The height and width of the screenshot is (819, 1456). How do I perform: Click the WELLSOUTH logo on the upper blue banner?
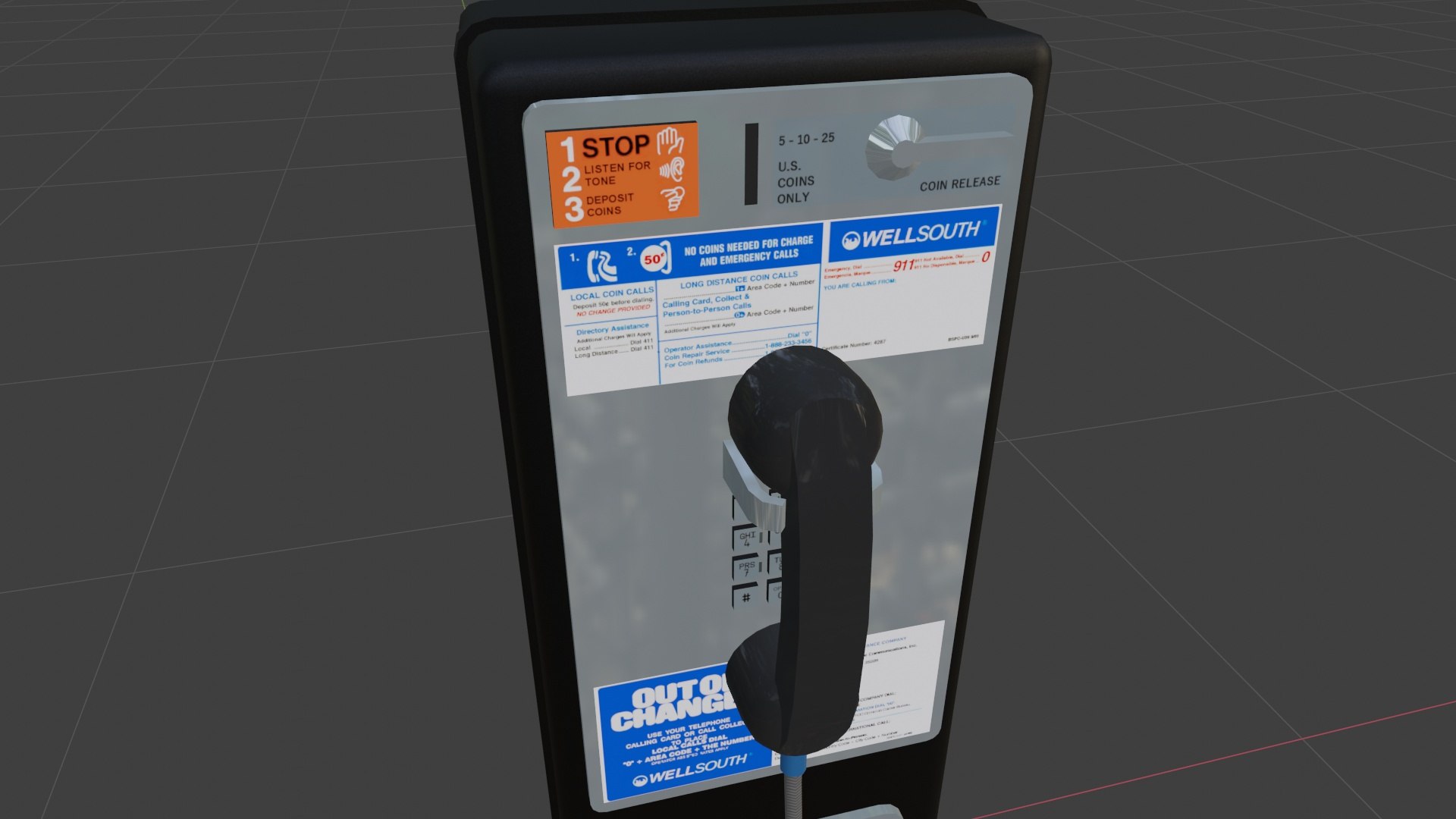pyautogui.click(x=912, y=235)
